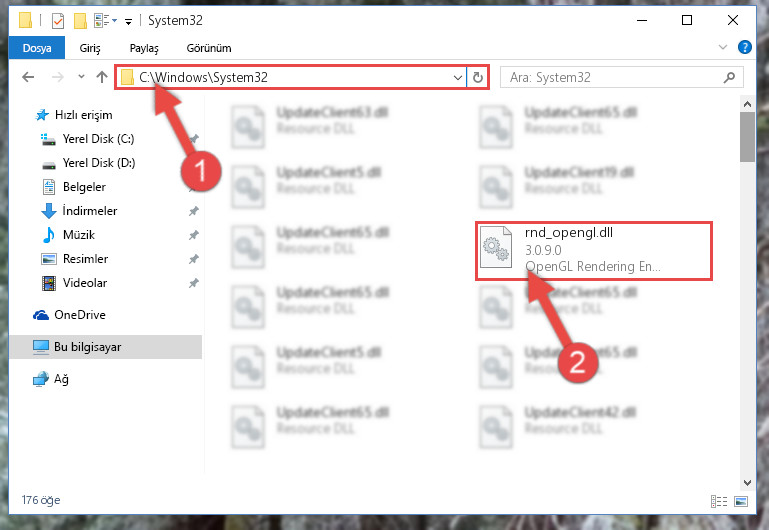Toggle the pin next to Müzik
This screenshot has height=530, width=769.
click(x=194, y=235)
